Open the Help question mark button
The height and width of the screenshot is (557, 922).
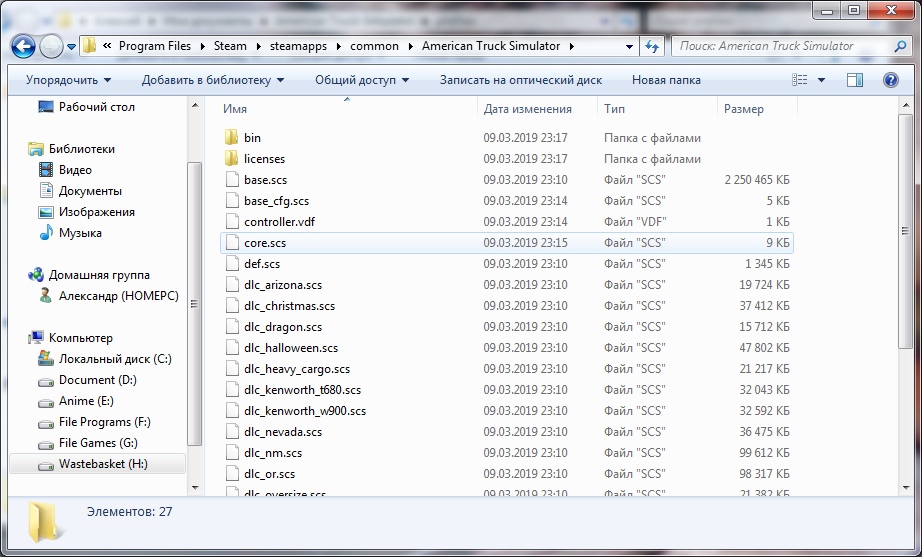[x=890, y=80]
